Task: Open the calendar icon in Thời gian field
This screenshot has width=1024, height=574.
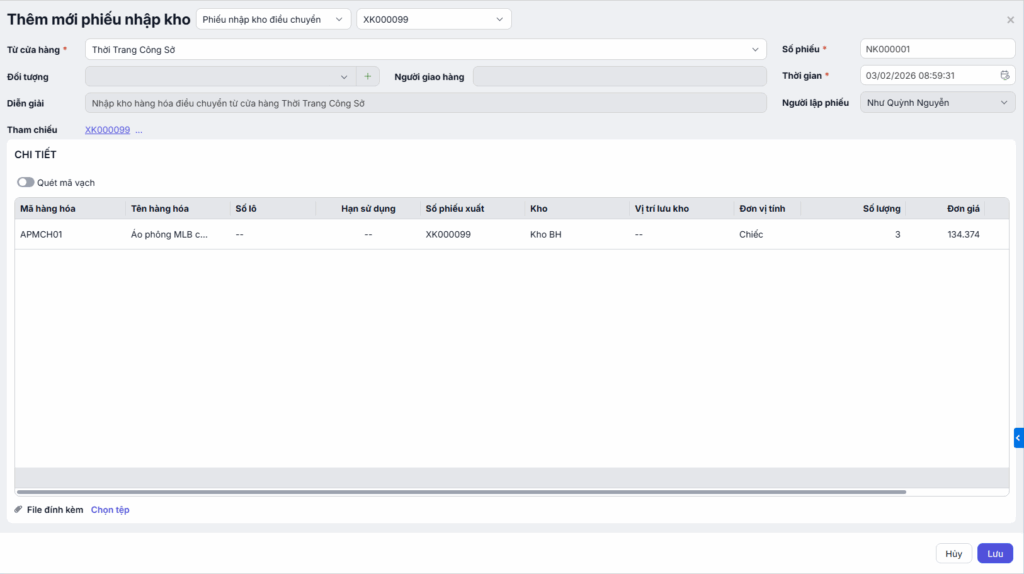Action: 1004,76
